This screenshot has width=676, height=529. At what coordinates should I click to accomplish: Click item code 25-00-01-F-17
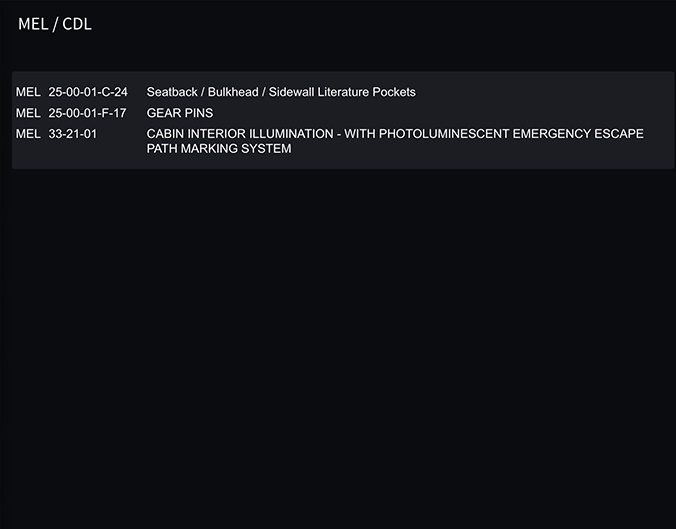tap(87, 113)
